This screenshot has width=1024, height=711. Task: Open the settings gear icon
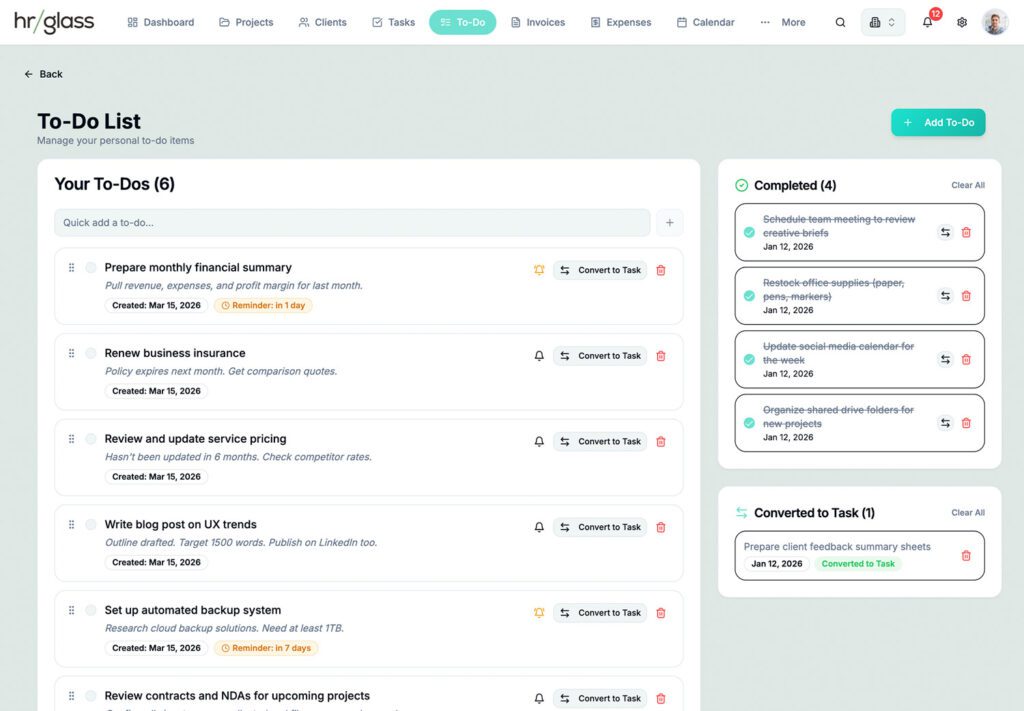coord(962,22)
